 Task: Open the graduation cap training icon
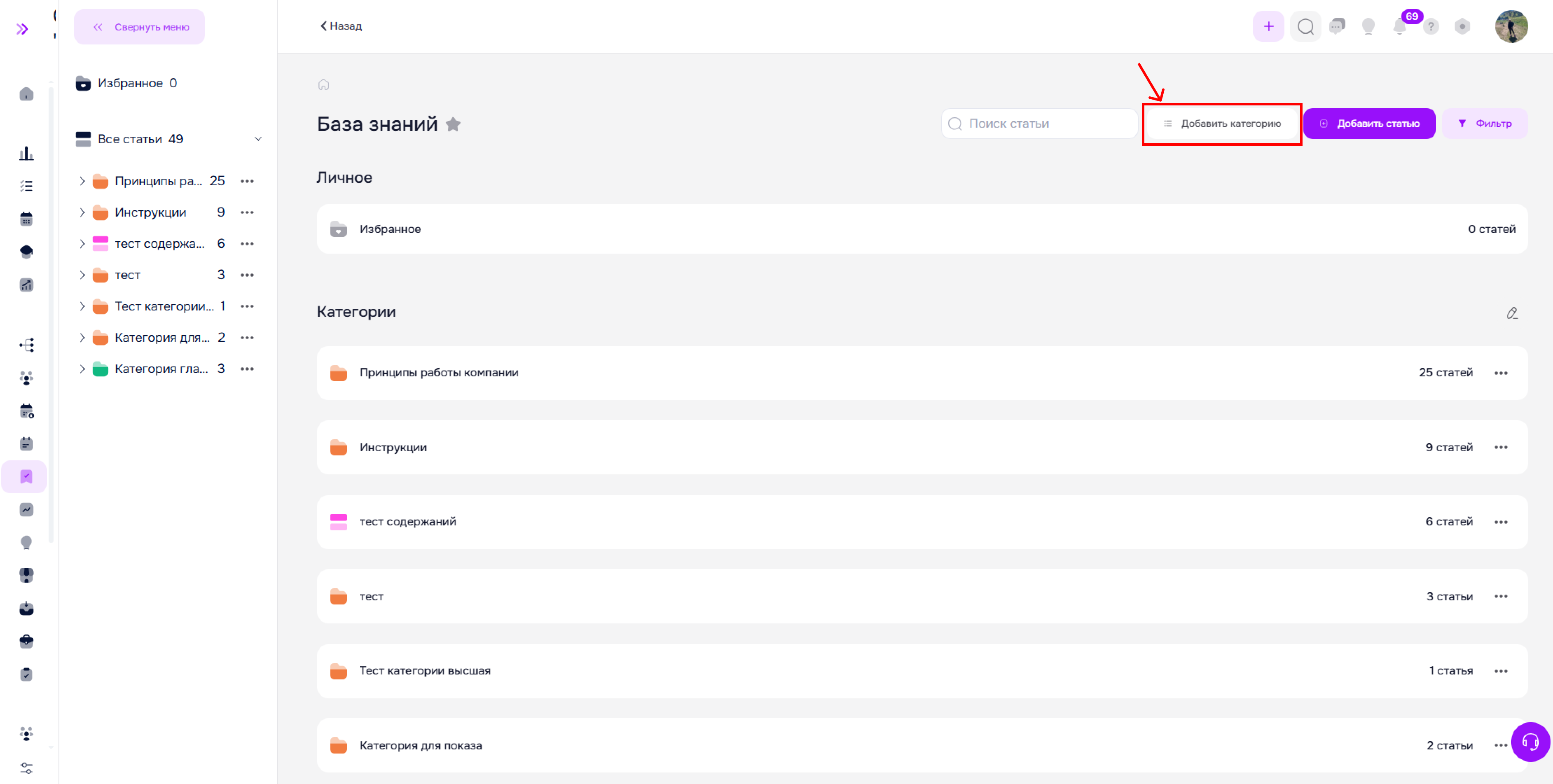point(26,251)
